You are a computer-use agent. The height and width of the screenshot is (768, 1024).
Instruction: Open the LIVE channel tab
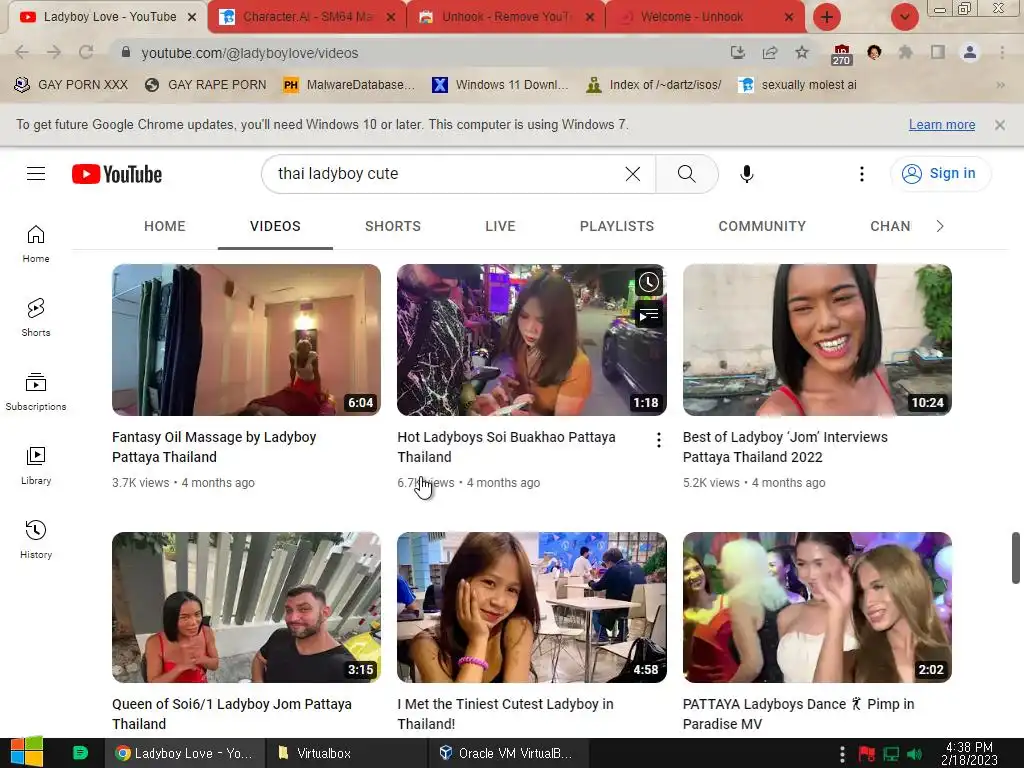tap(500, 226)
